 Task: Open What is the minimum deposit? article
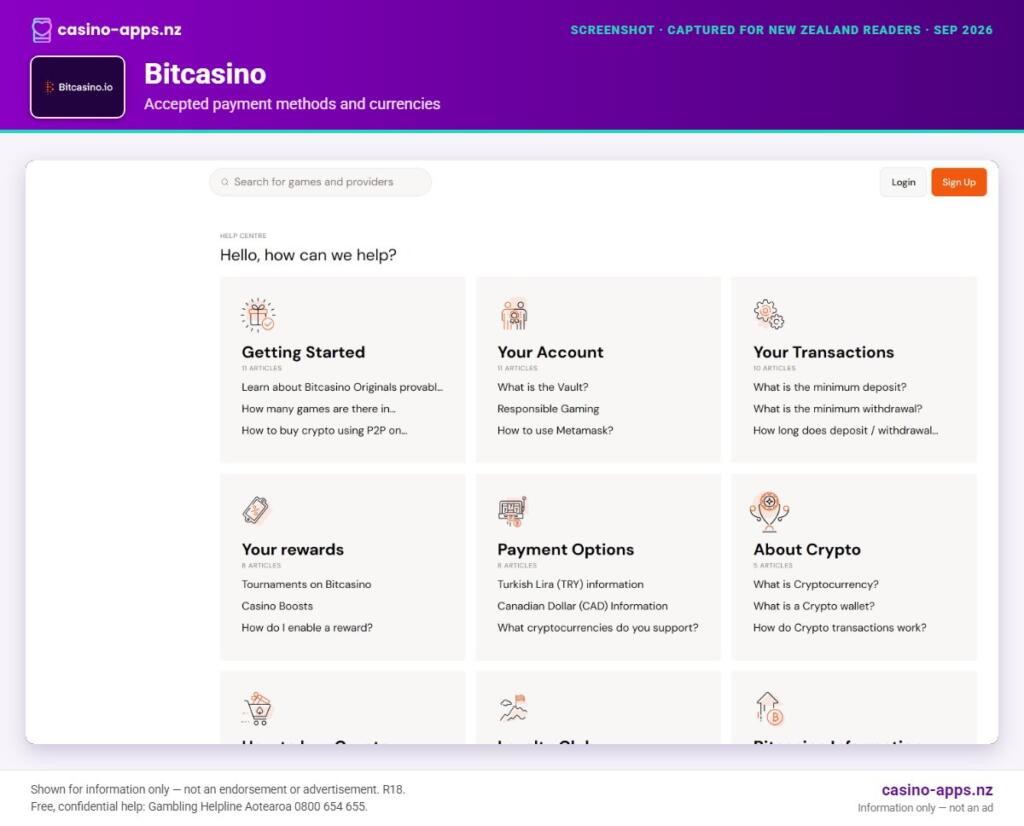point(829,387)
